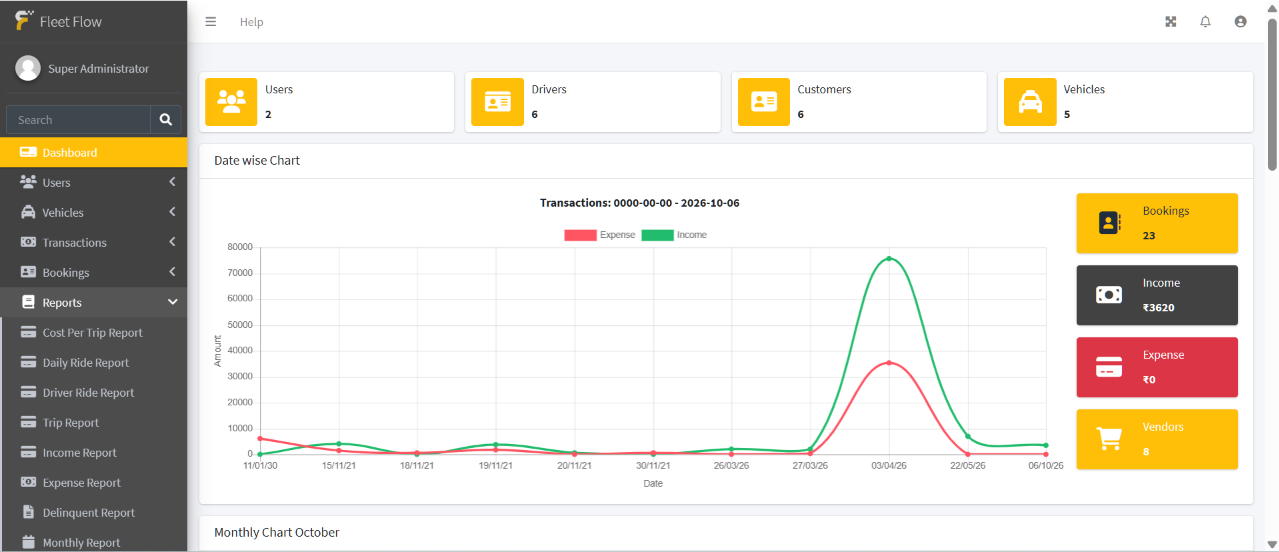The height and width of the screenshot is (552, 1279).
Task: Click the Vehicles card taxi icon
Action: [x=1030, y=102]
